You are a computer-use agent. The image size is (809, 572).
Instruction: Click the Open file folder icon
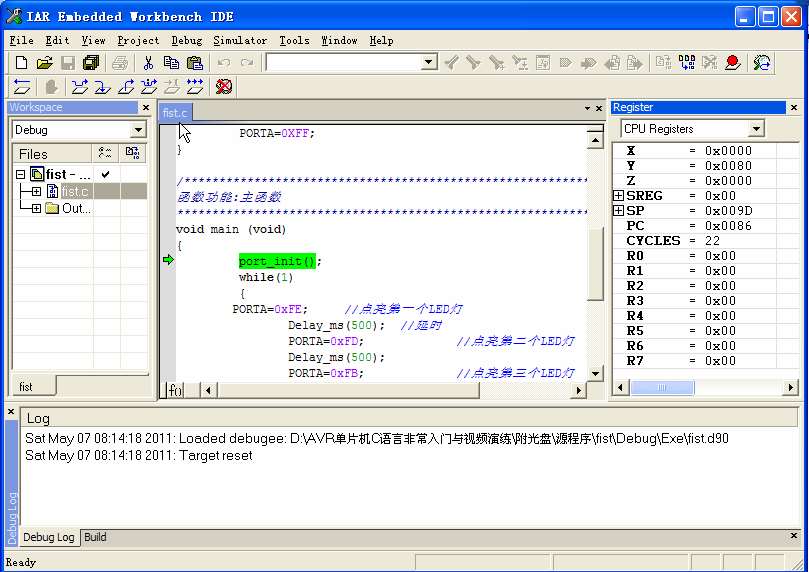point(44,63)
